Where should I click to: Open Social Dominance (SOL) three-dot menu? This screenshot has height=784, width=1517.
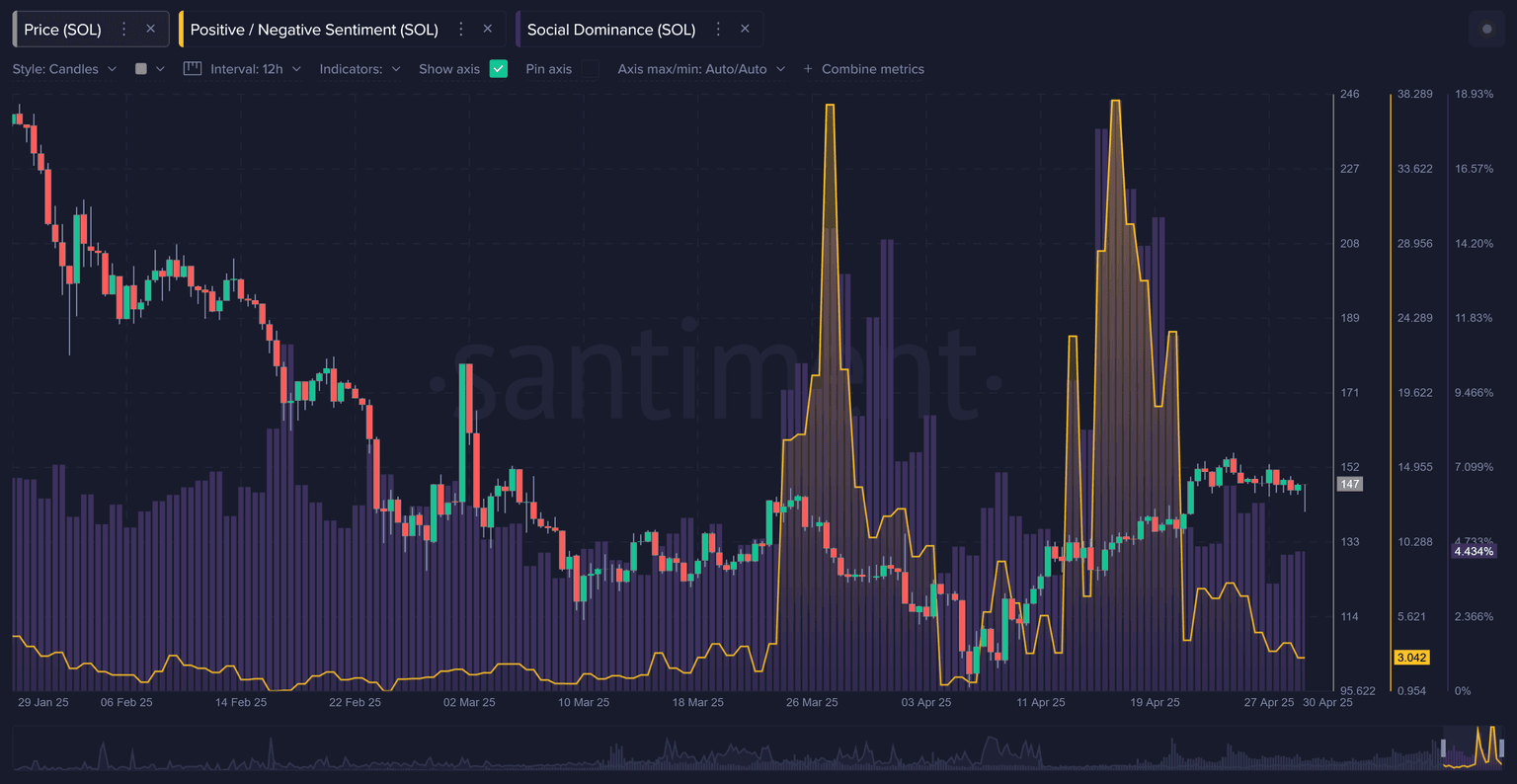[x=718, y=30]
